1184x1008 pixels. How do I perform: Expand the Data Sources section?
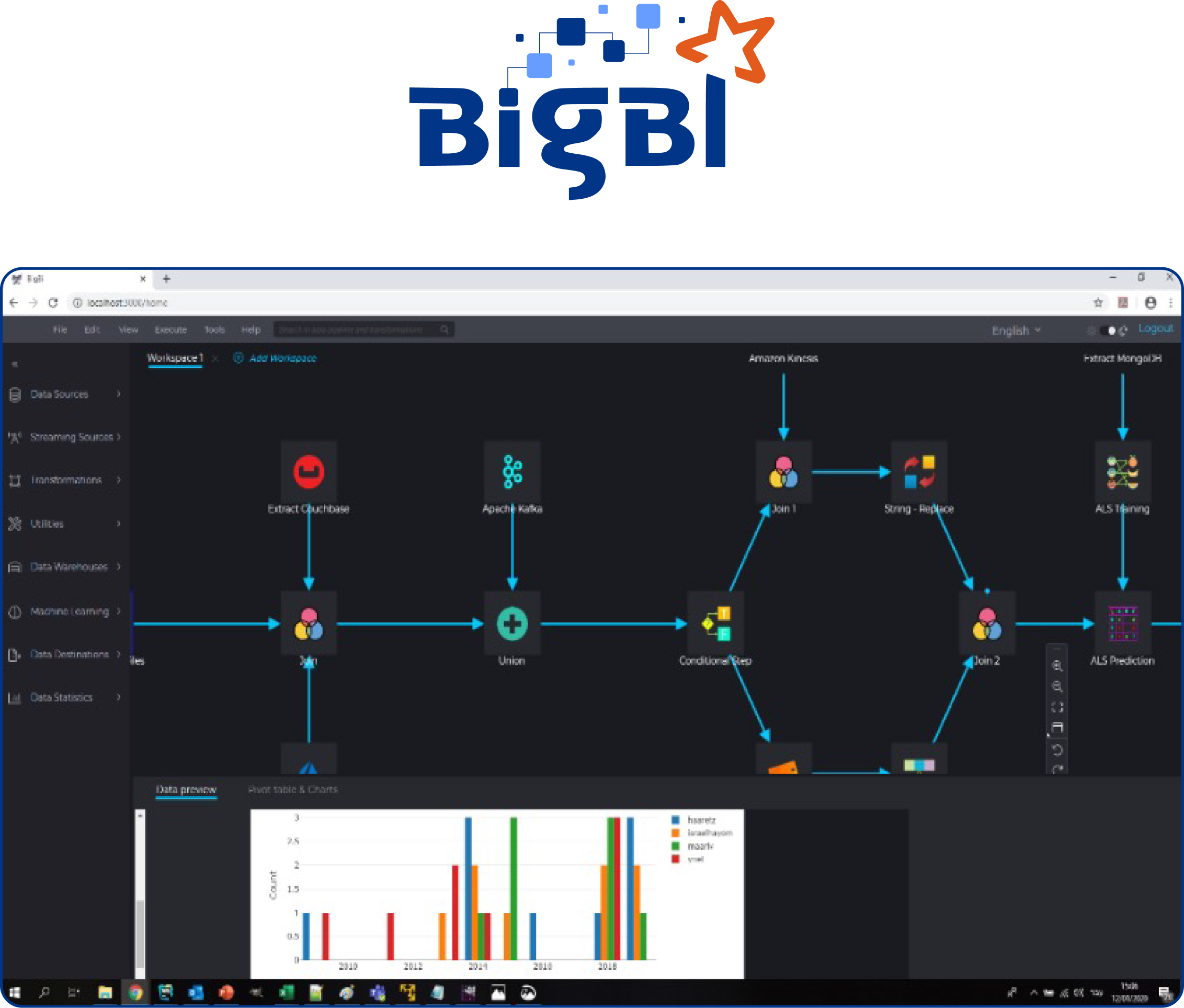(60, 394)
